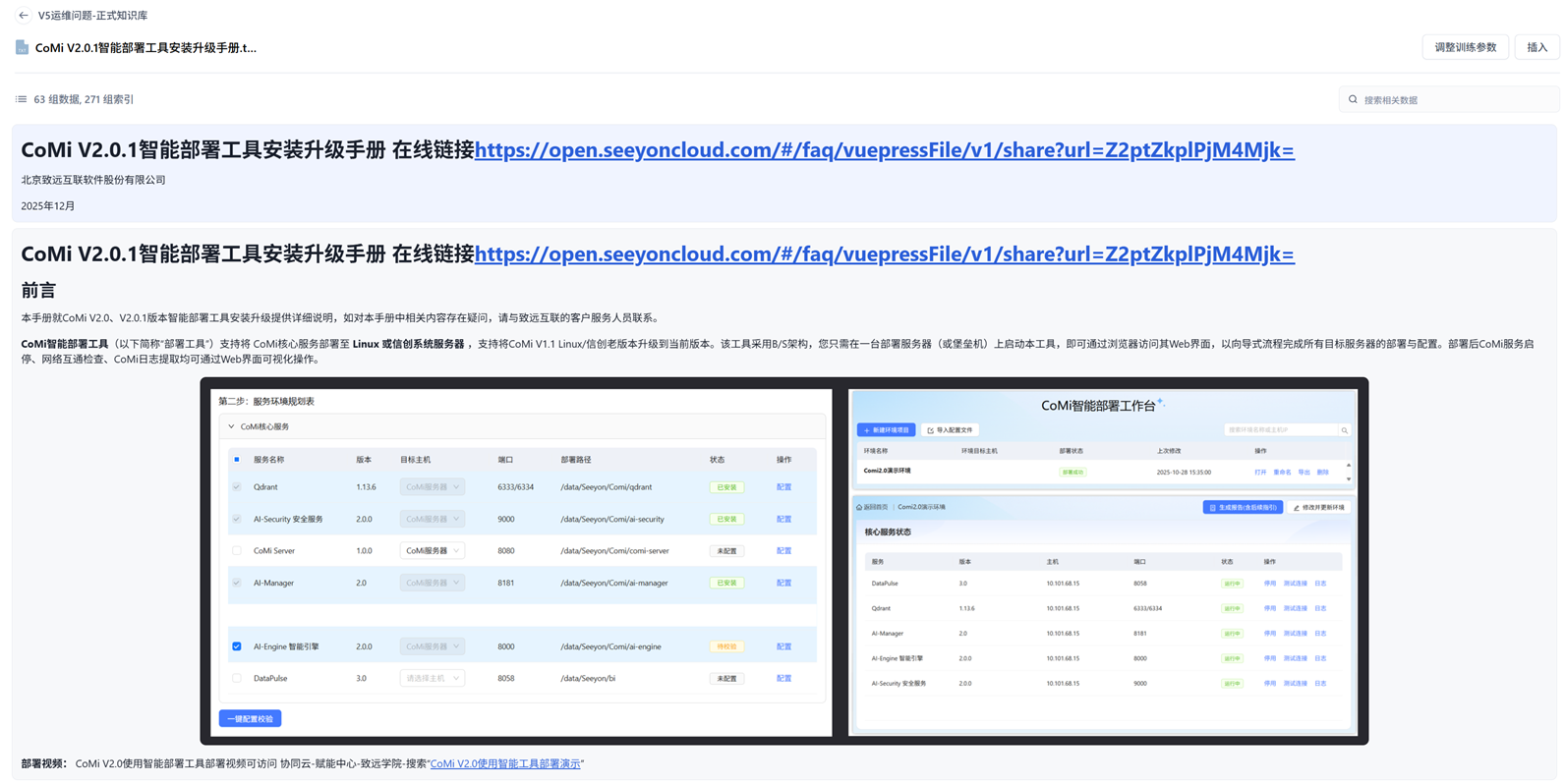This screenshot has height=784, width=1565.
Task: Click the 调整训练参数 button
Action: tap(1465, 47)
